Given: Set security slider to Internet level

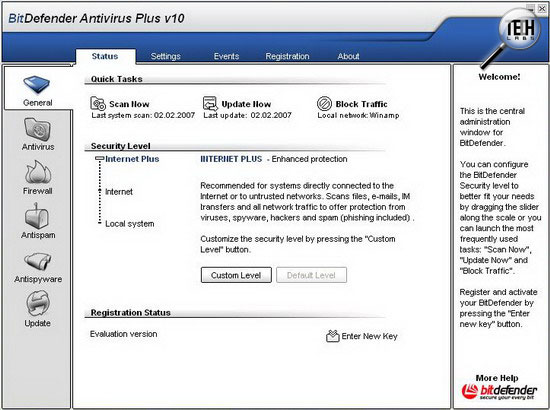Looking at the screenshot, I should coord(100,191).
